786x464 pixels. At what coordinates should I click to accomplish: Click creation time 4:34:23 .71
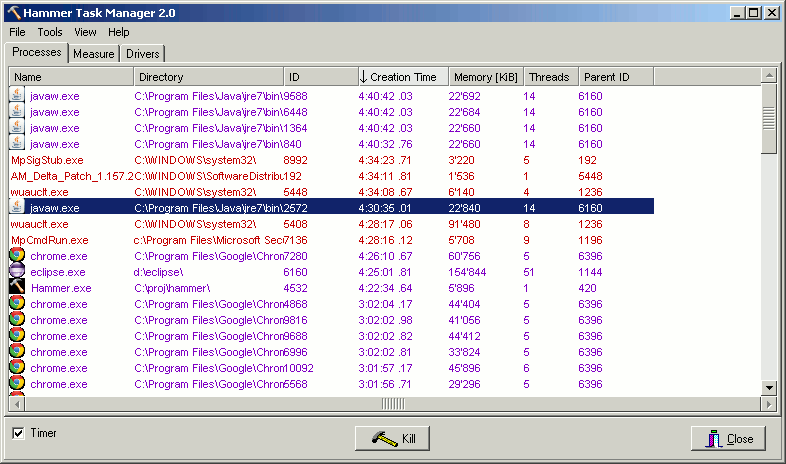tap(385, 160)
